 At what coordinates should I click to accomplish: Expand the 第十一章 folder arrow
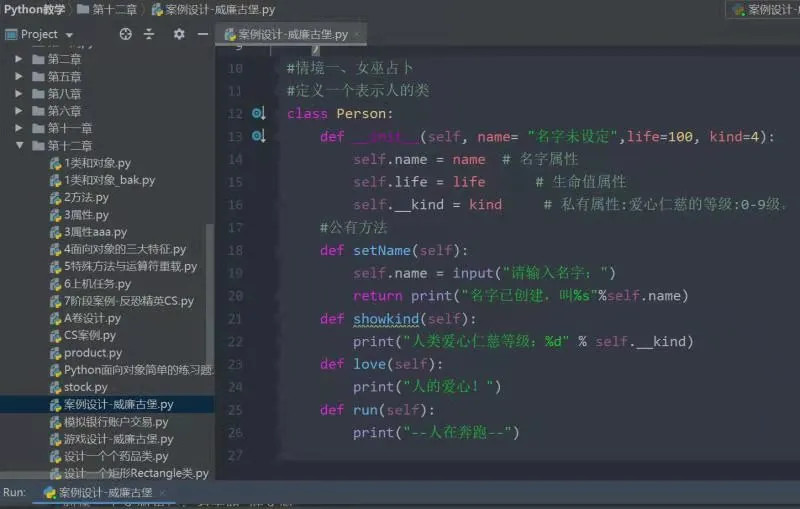pyautogui.click(x=19, y=128)
